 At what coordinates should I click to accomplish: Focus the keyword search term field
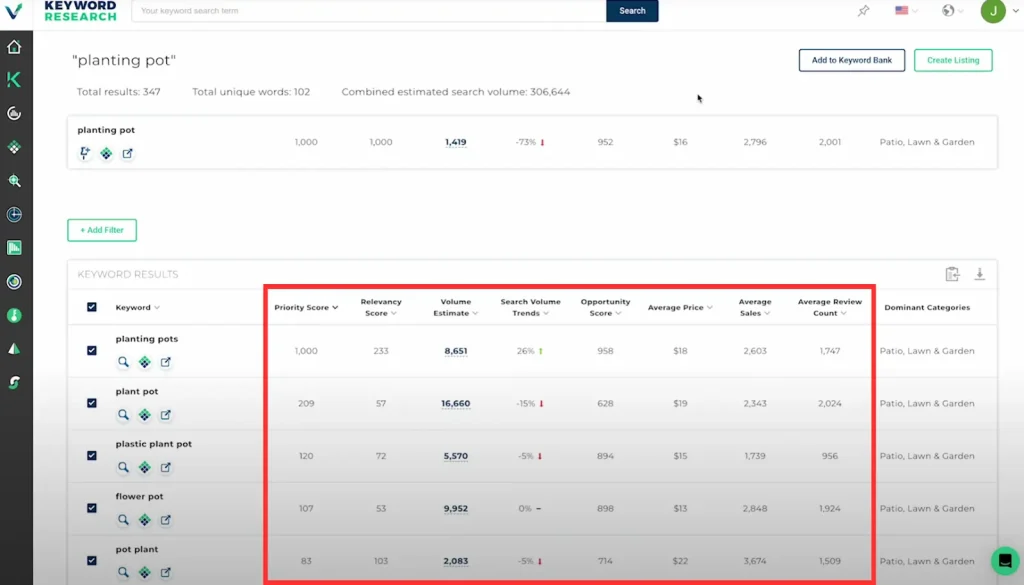pos(369,10)
